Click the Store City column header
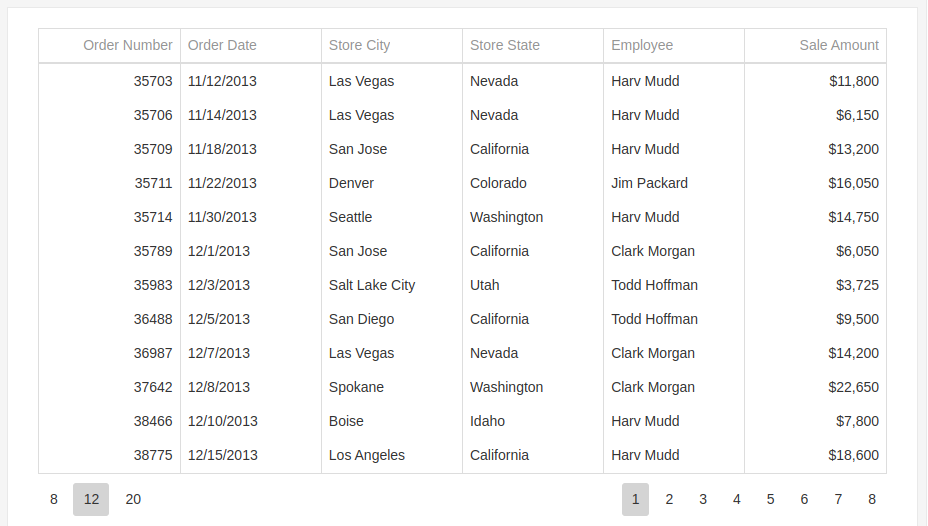 pyautogui.click(x=359, y=45)
